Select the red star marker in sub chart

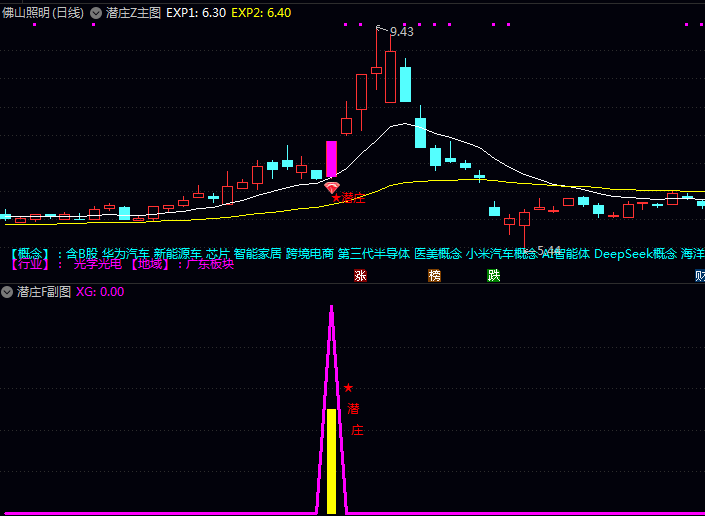(x=348, y=387)
